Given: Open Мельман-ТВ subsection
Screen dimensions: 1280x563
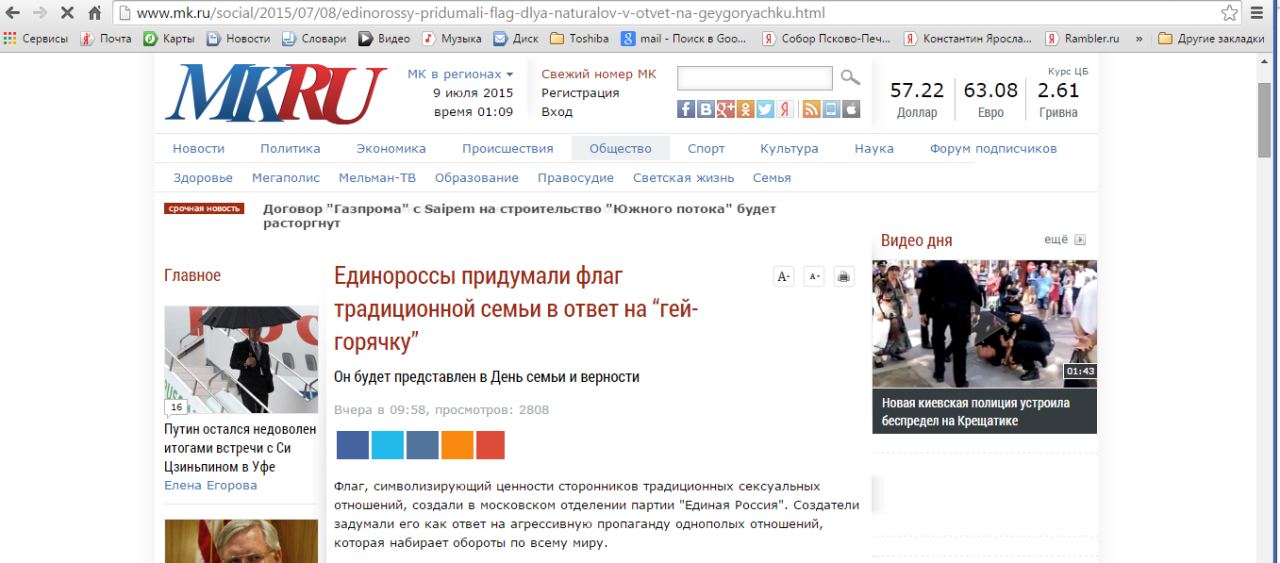Looking at the screenshot, I should 377,177.
